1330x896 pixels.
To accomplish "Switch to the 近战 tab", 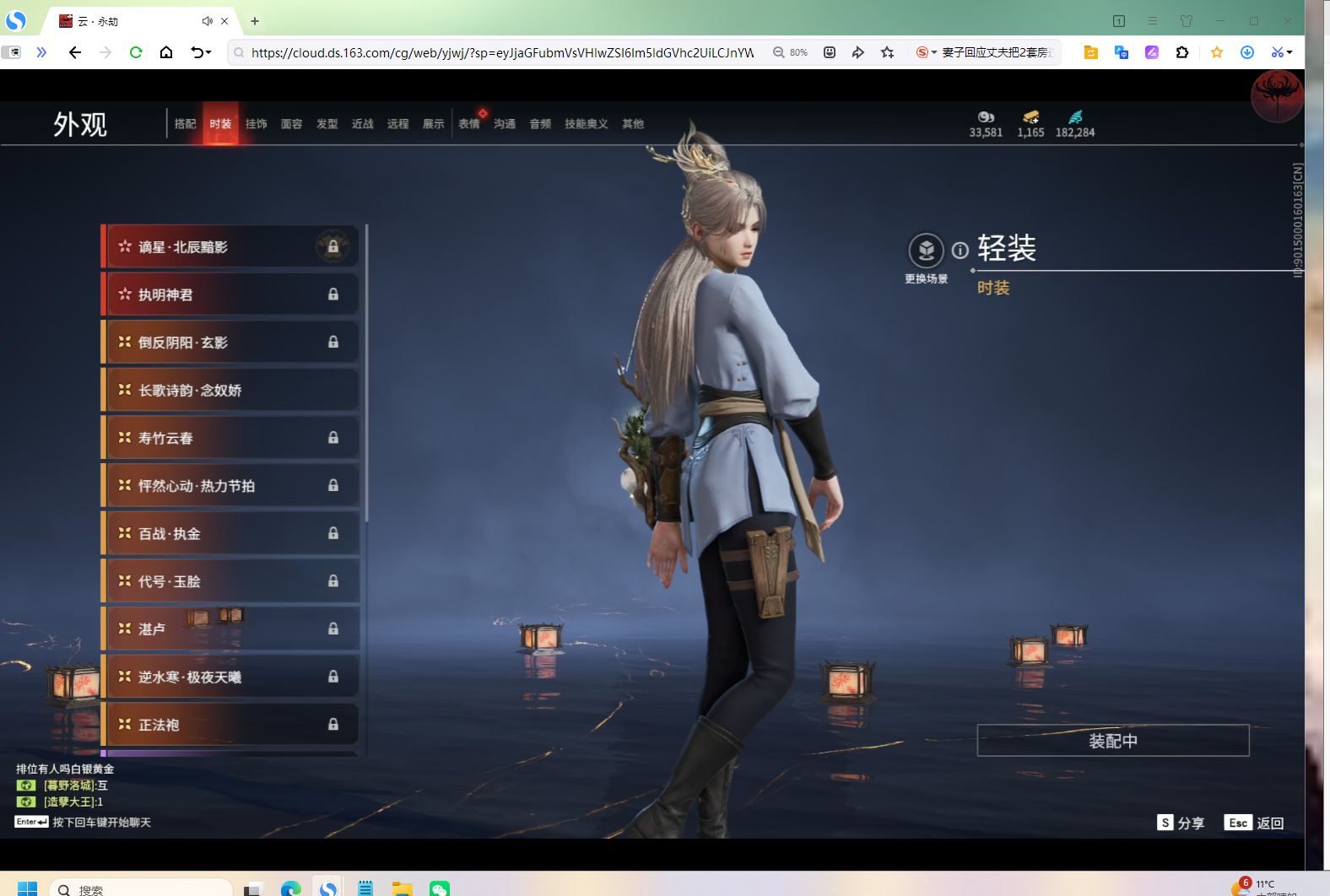I will 363,124.
